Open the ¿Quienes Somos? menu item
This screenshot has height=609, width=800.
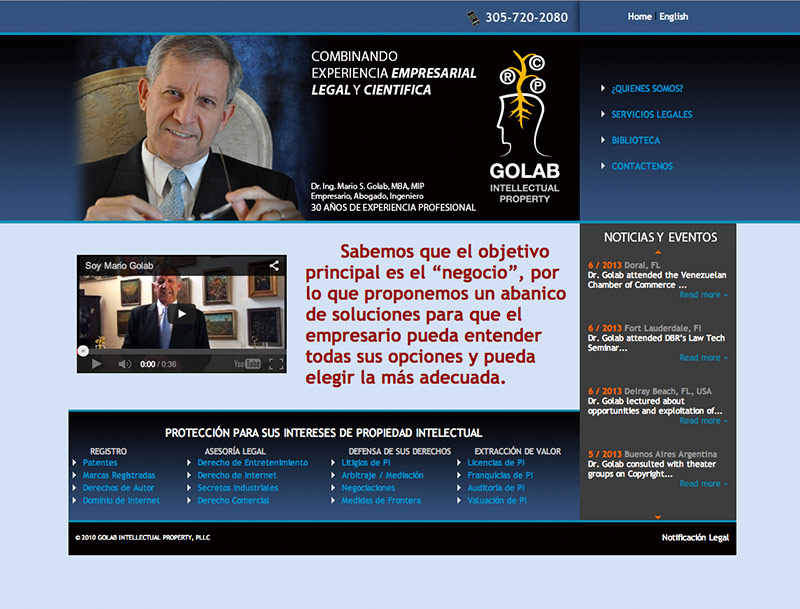(x=647, y=89)
